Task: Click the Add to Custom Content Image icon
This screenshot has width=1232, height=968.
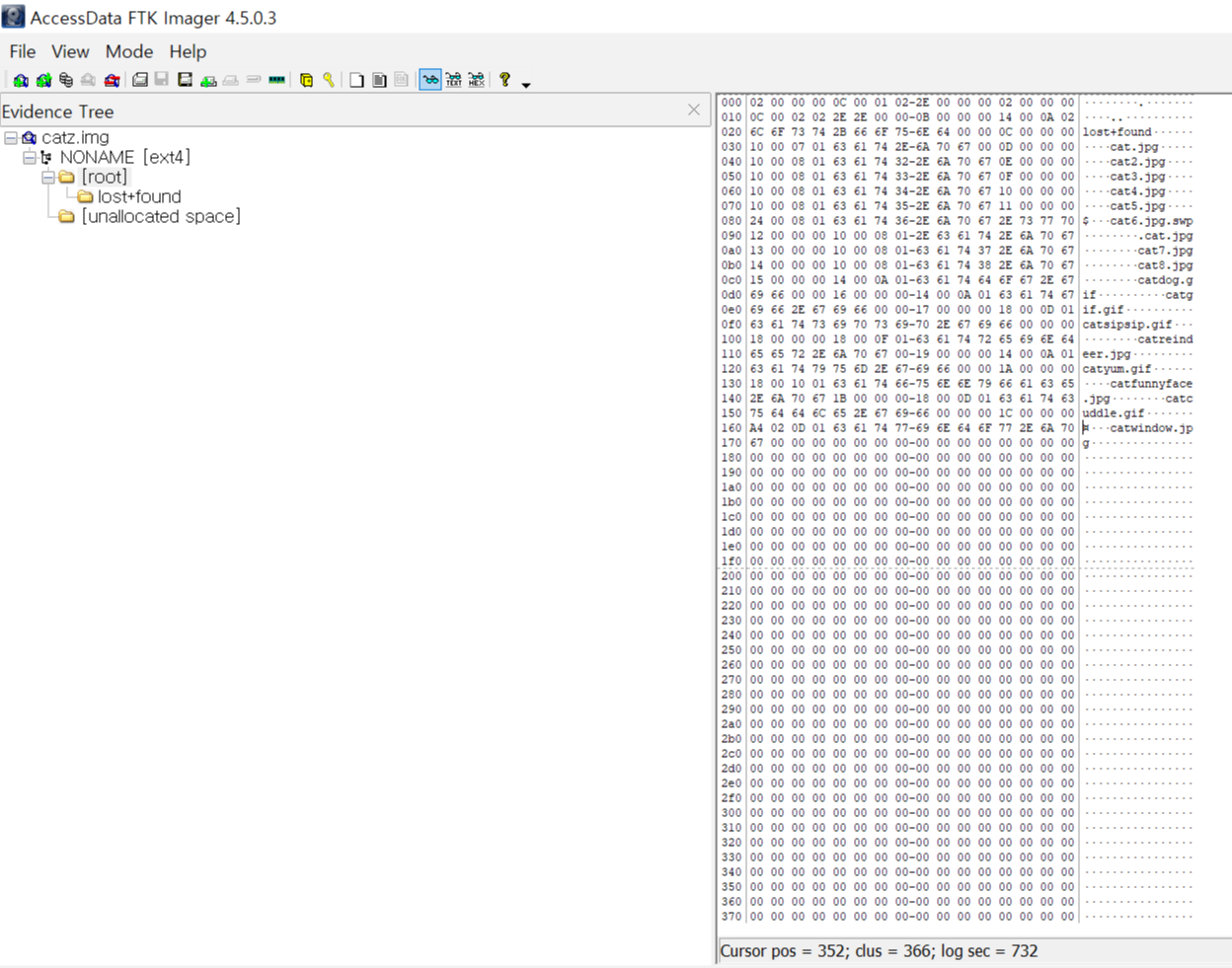Action: click(x=208, y=80)
